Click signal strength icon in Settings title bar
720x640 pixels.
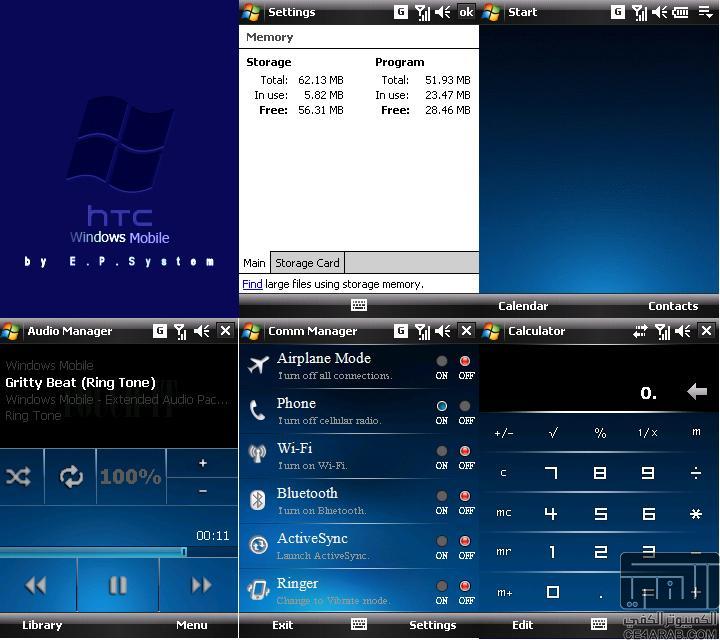pyautogui.click(x=422, y=12)
